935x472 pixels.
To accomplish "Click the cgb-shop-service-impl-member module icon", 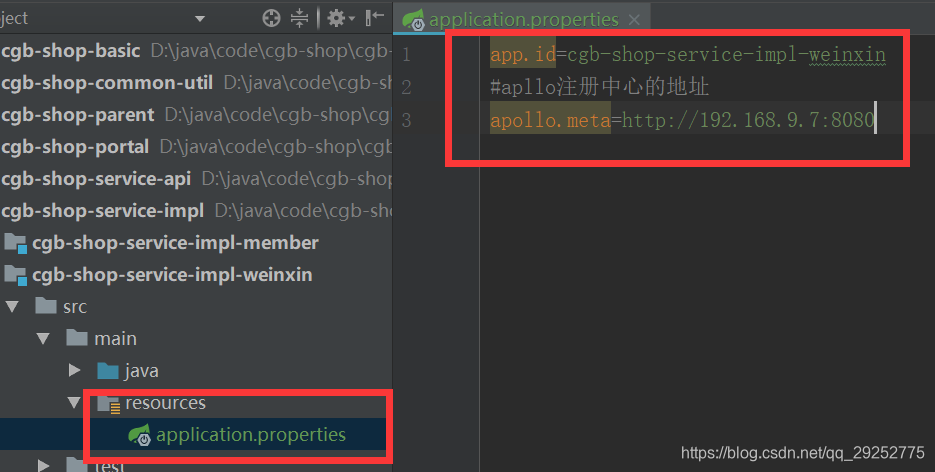I will pyautogui.click(x=16, y=243).
